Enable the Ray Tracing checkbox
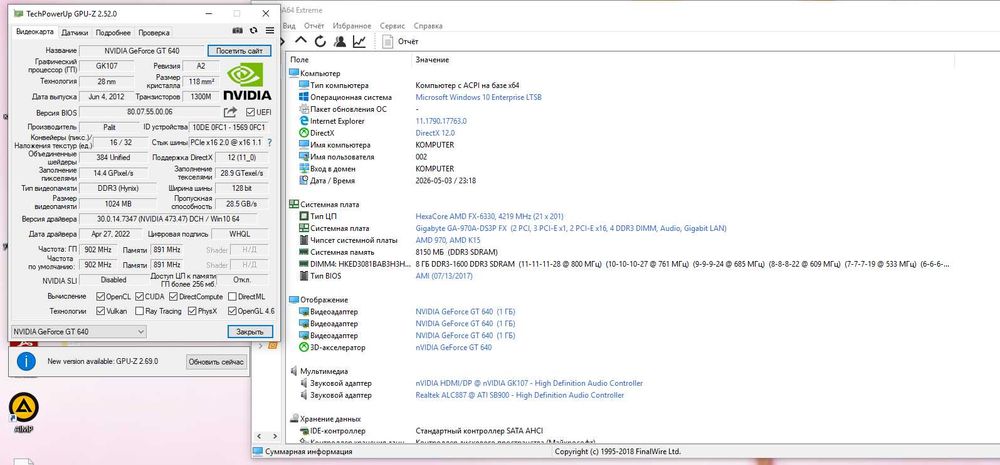 (x=138, y=311)
